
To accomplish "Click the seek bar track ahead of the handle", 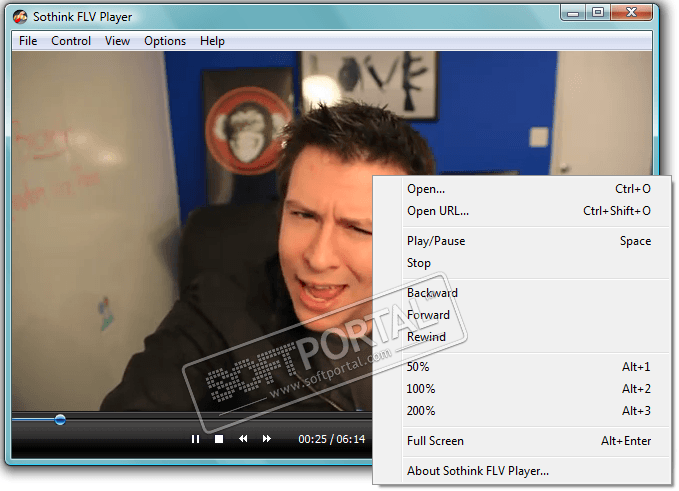I will pos(217,419).
